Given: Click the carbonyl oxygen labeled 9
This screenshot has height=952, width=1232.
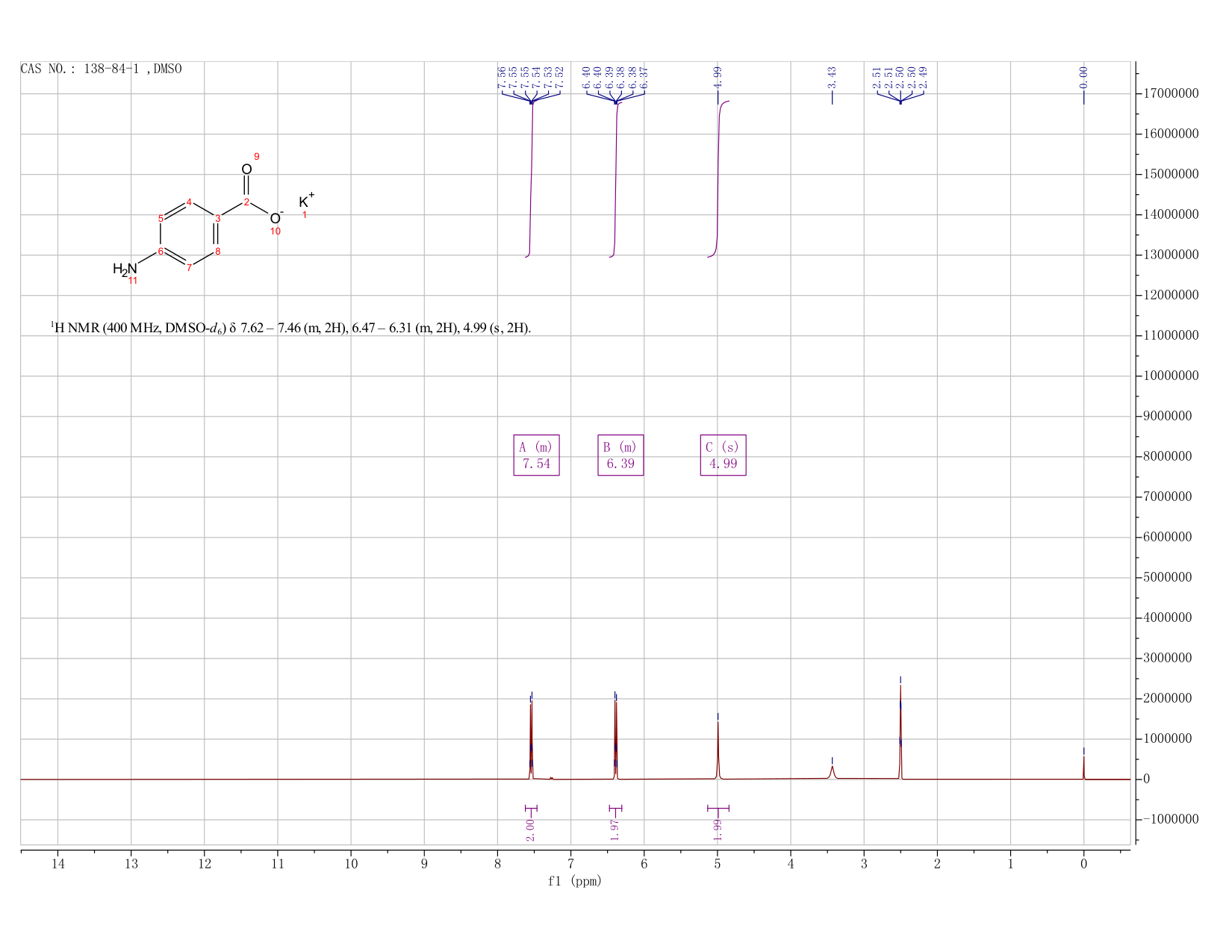Looking at the screenshot, I should 246,169.
